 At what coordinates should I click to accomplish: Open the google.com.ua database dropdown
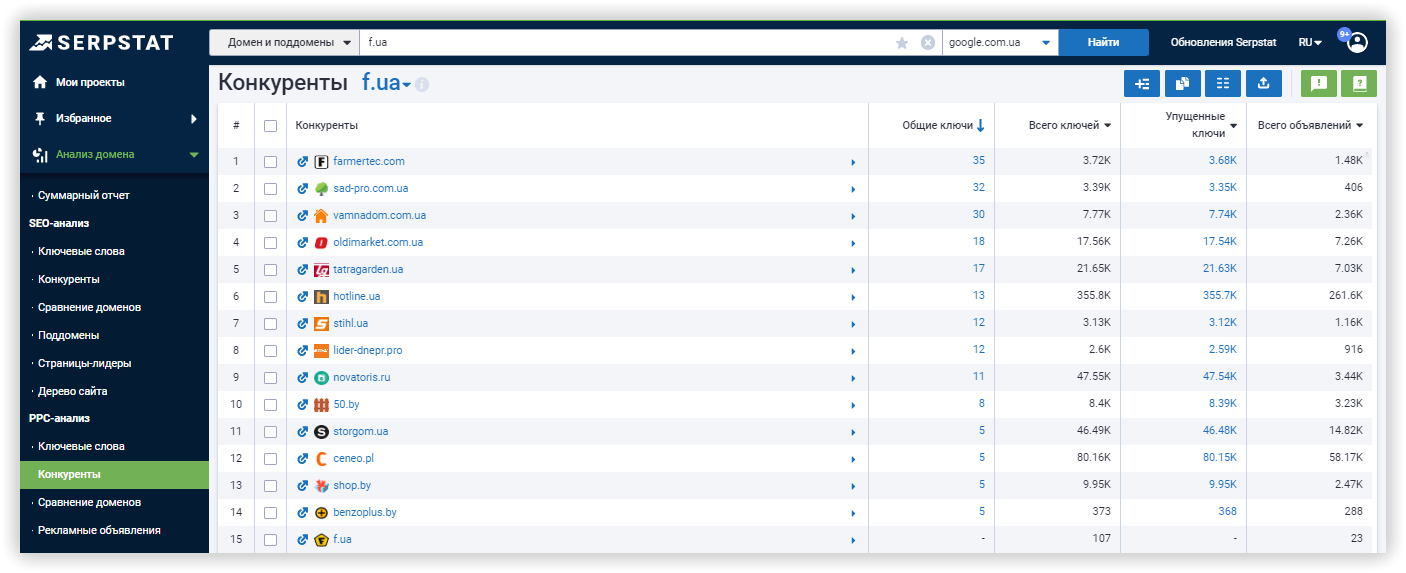[1000, 42]
